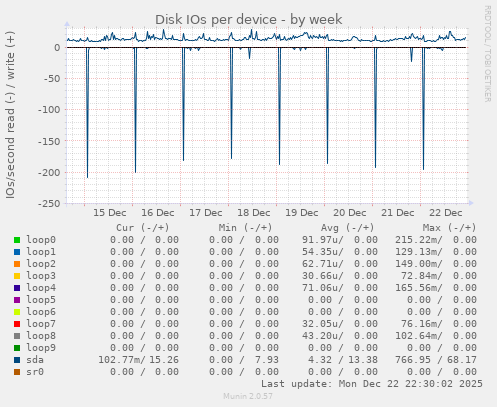Click the y-axis label IOs/second read / write

(x=10, y=115)
